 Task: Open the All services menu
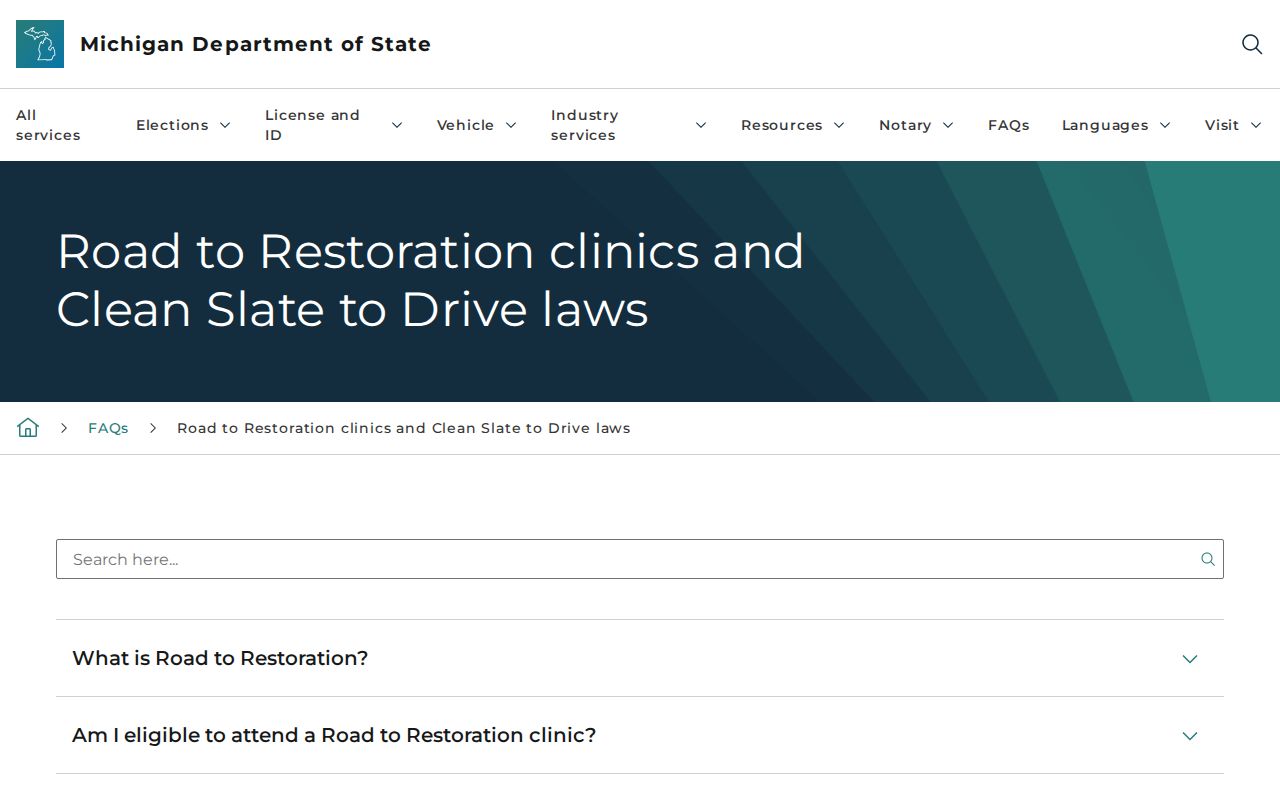click(x=48, y=125)
